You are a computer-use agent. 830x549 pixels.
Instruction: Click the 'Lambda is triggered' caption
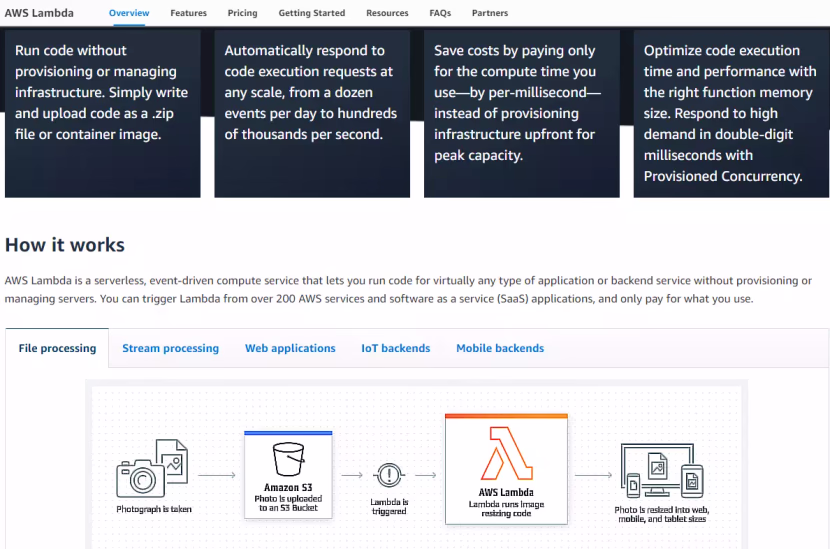(x=389, y=506)
